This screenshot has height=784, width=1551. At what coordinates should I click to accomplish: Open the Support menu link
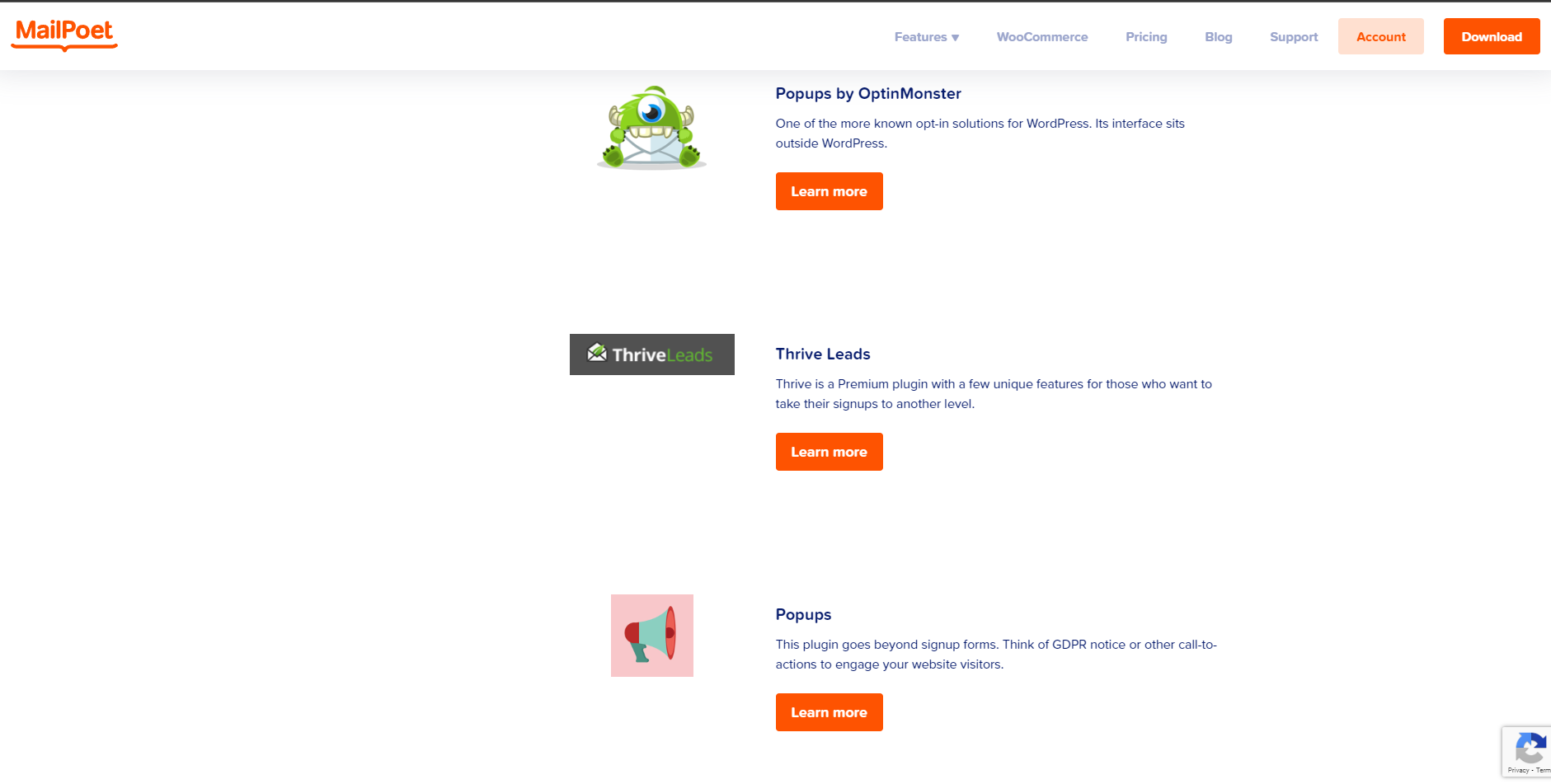[x=1294, y=37]
